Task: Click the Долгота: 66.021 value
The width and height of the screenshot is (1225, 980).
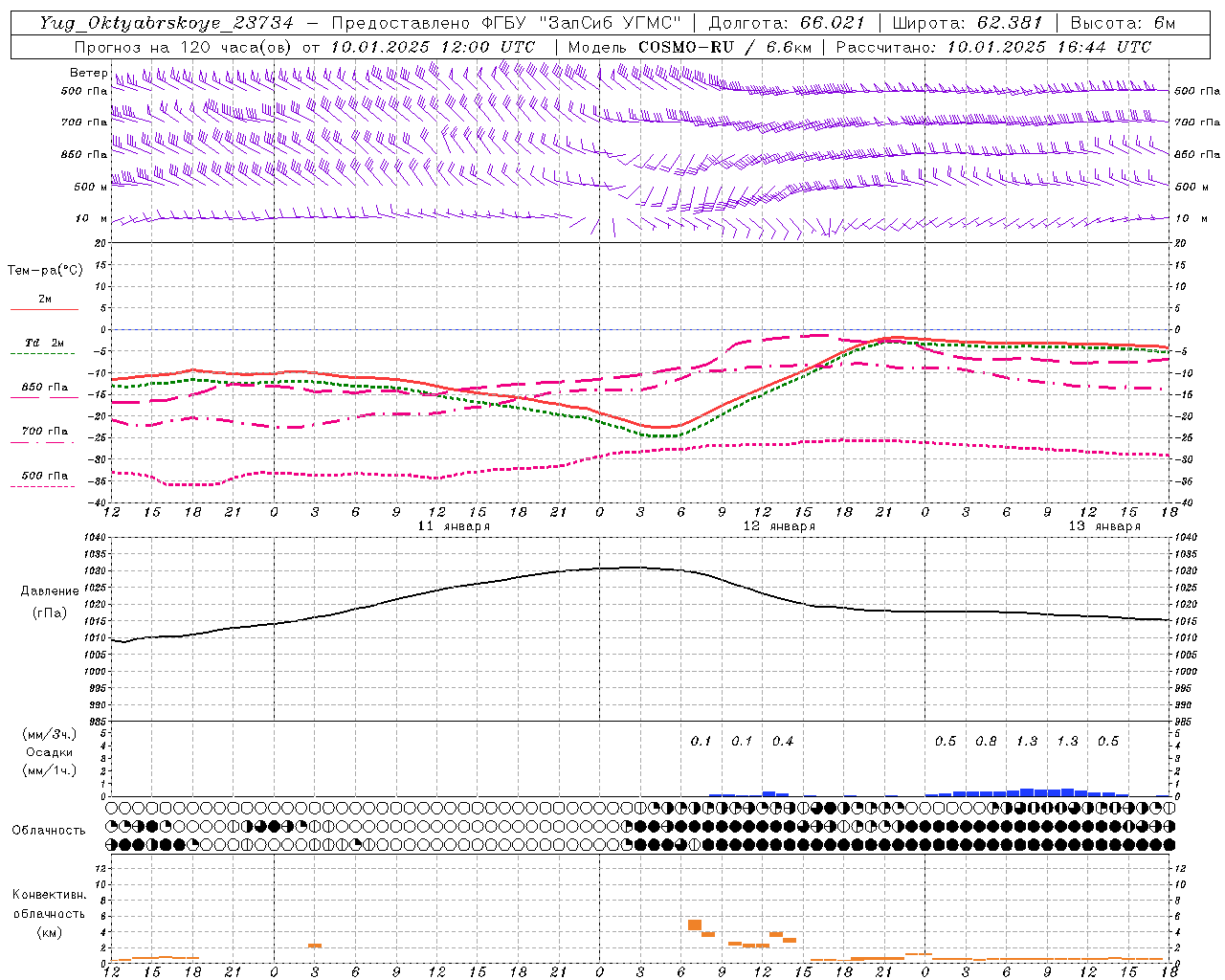Action: 787,23
